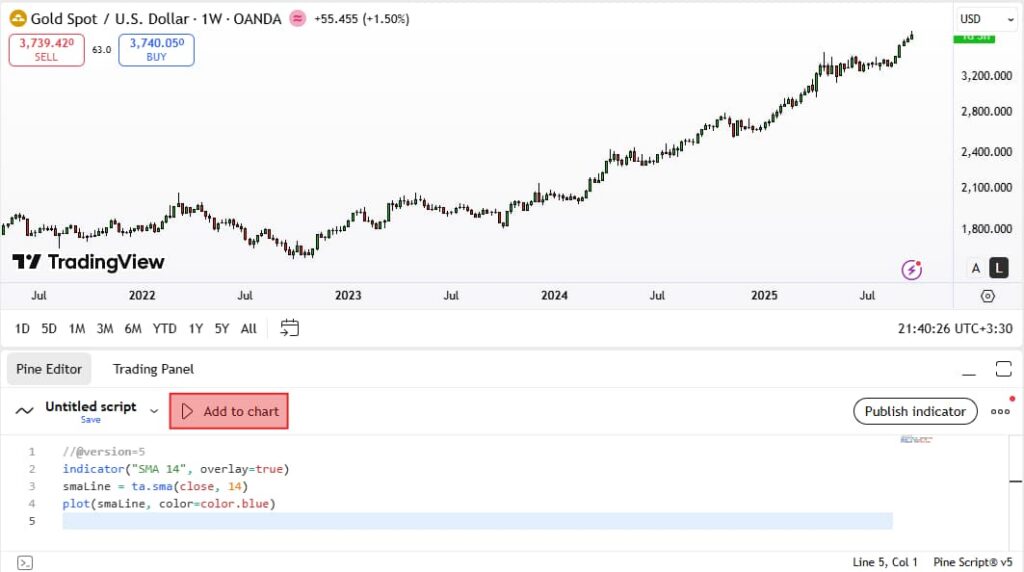Screen dimensions: 1024x572
Task: Click the purple lightning bolt icon
Action: (x=911, y=268)
